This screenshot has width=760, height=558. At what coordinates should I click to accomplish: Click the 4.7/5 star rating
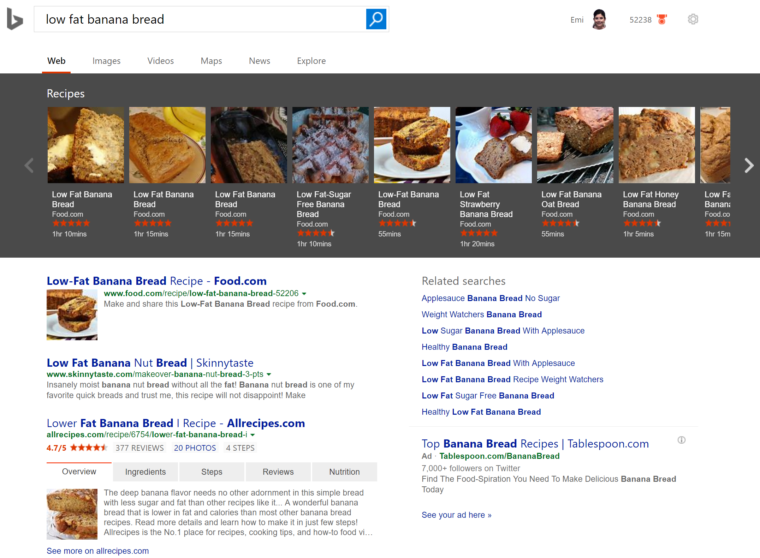77,448
